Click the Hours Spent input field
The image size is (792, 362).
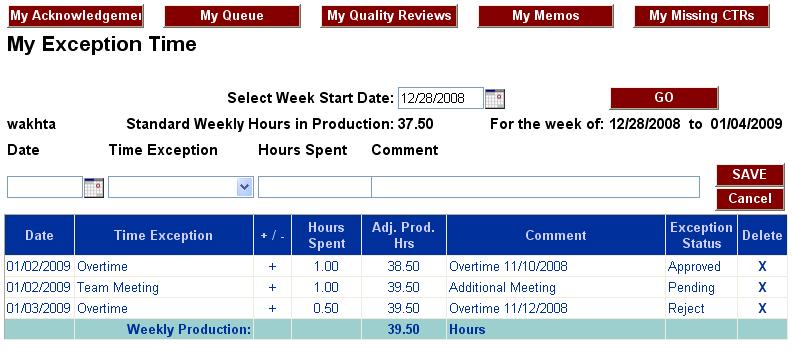coord(315,187)
